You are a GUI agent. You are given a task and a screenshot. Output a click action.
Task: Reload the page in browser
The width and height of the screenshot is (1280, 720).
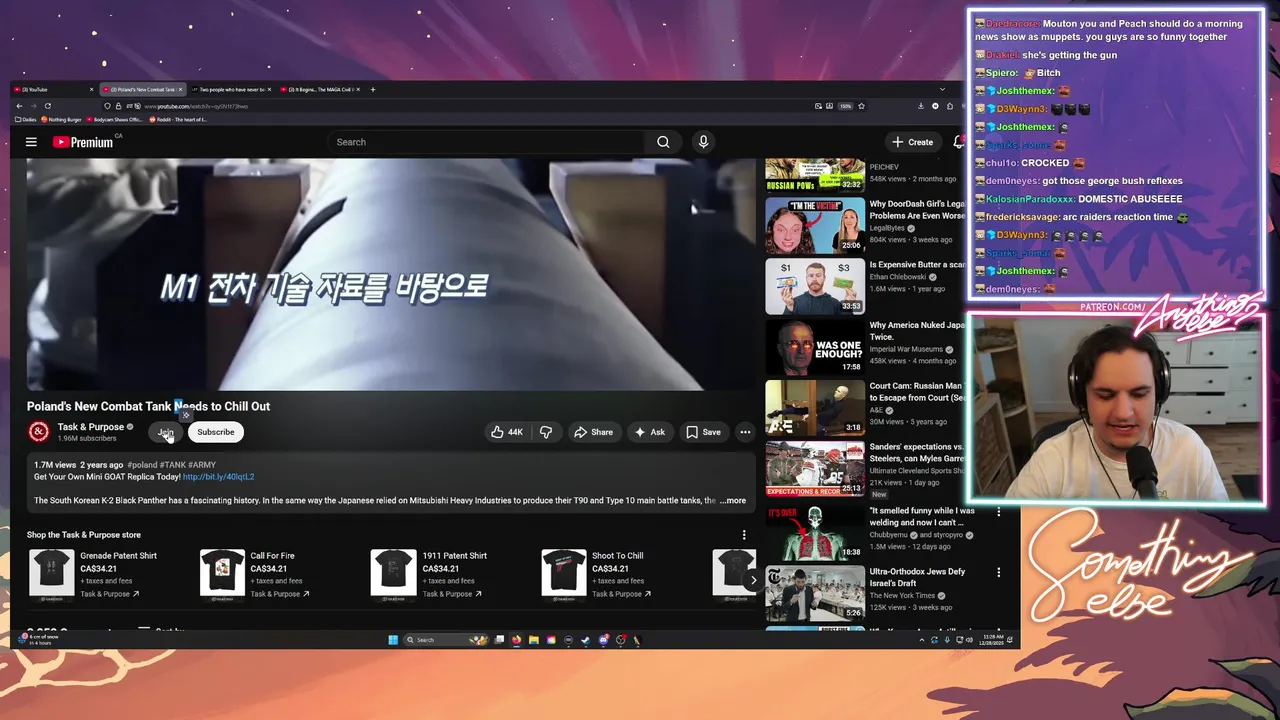[47, 106]
